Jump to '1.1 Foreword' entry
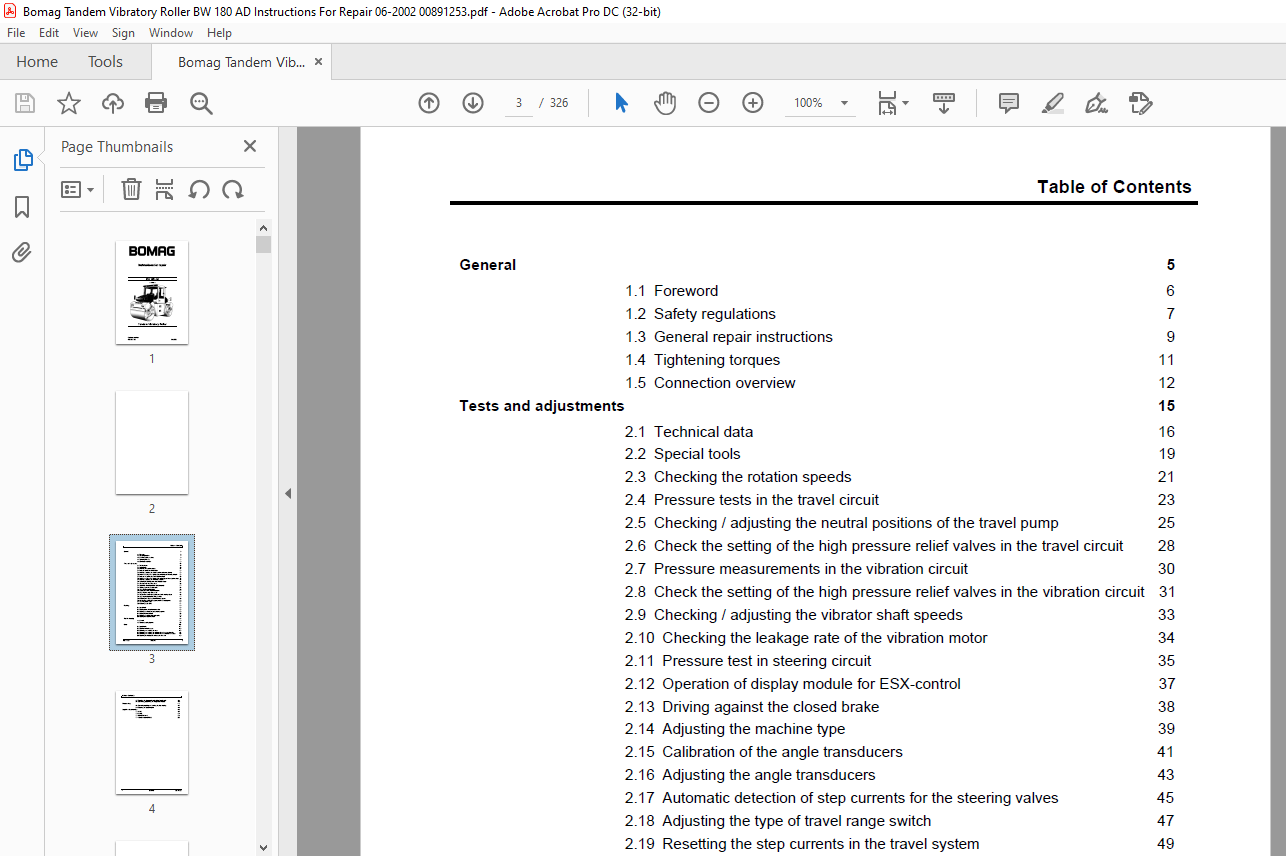The image size is (1286, 856). (x=672, y=291)
